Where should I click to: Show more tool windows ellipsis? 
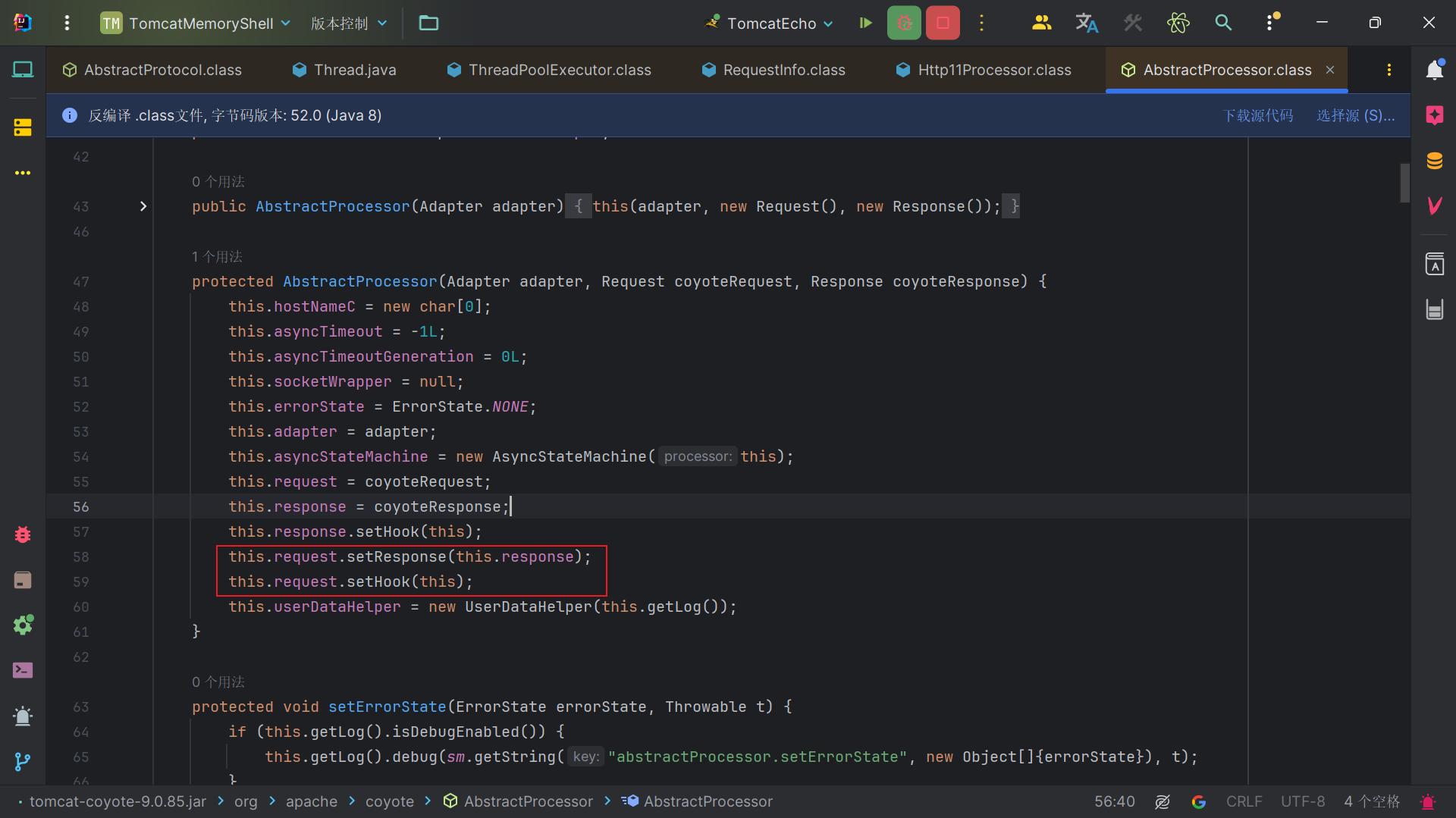(23, 173)
